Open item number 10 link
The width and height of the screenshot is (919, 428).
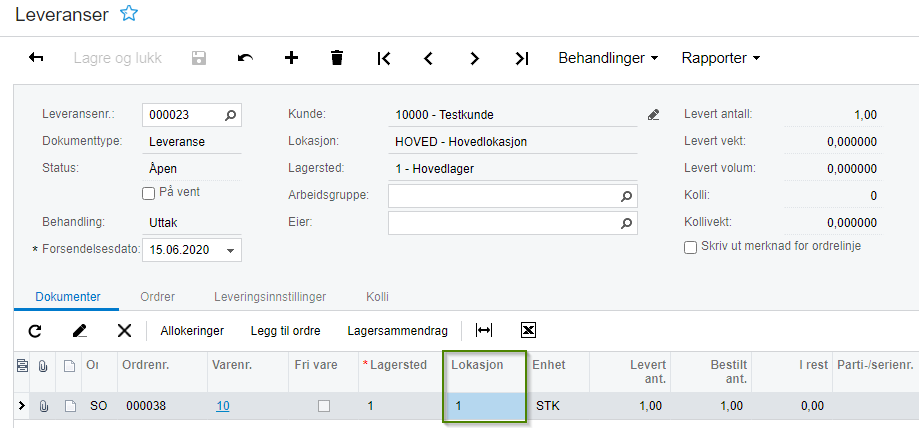[223, 406]
